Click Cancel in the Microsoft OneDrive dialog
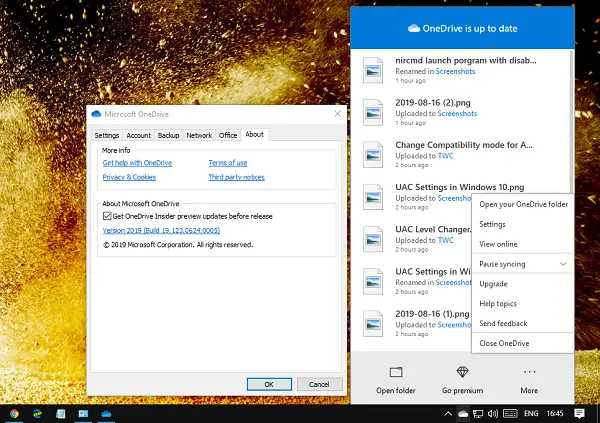 coord(319,384)
